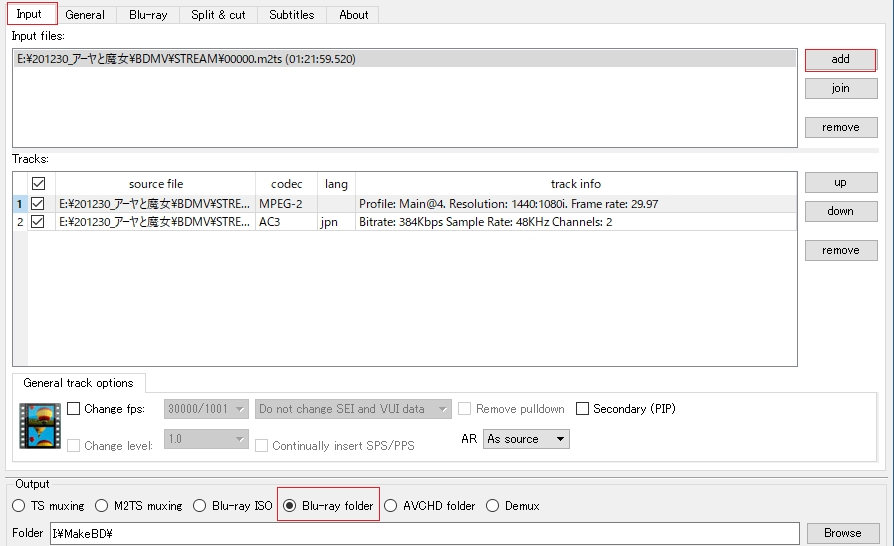894x546 pixels.
Task: Choose the Demux output radio button
Action: [x=493, y=506]
